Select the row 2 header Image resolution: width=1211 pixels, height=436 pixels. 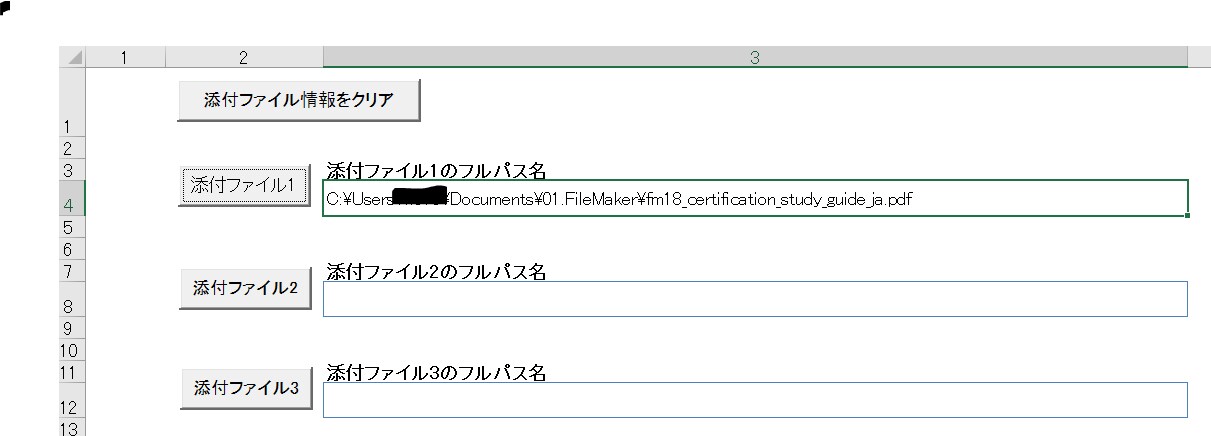click(x=73, y=148)
